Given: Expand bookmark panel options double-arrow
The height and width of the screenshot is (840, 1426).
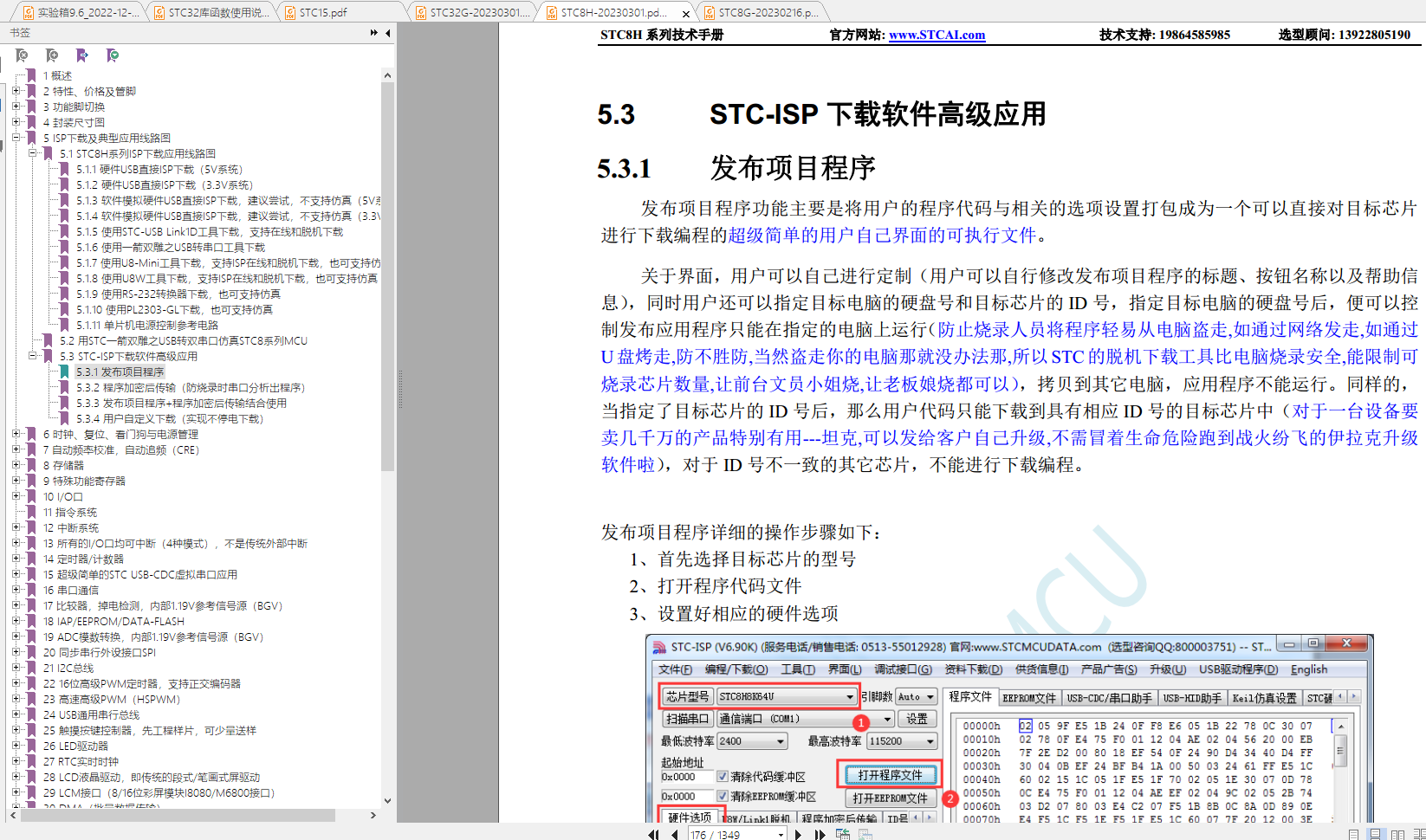Looking at the screenshot, I should pos(374,33).
